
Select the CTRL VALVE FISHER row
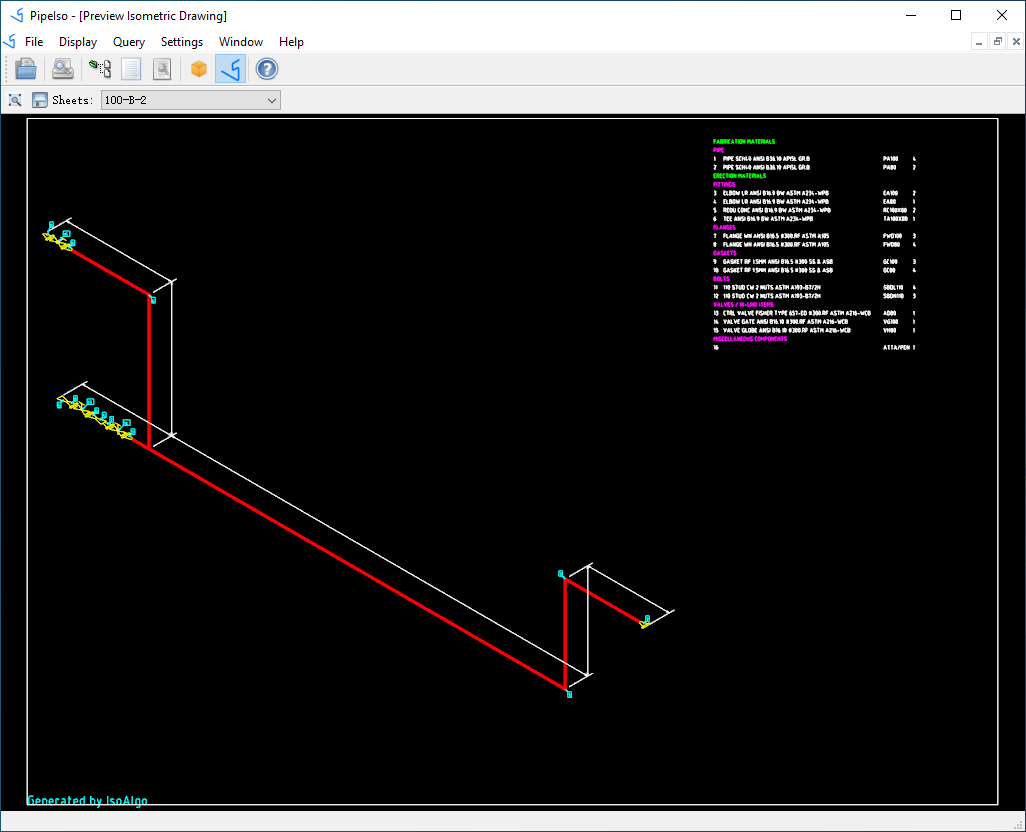[814, 313]
